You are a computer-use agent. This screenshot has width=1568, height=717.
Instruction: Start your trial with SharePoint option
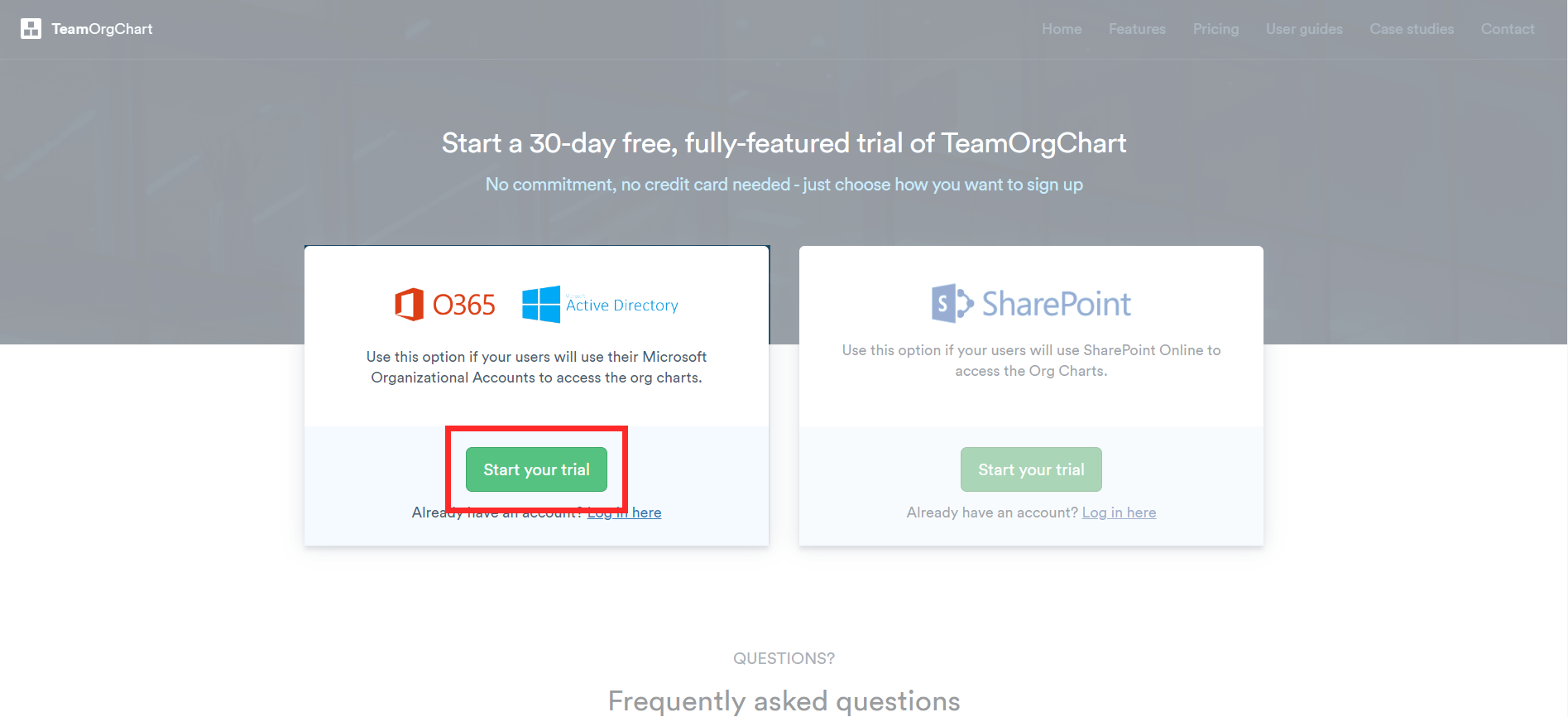1031,469
